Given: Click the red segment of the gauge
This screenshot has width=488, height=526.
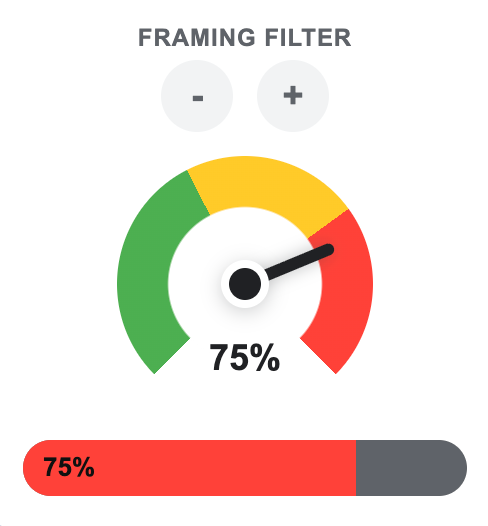Looking at the screenshot, I should (x=347, y=295).
